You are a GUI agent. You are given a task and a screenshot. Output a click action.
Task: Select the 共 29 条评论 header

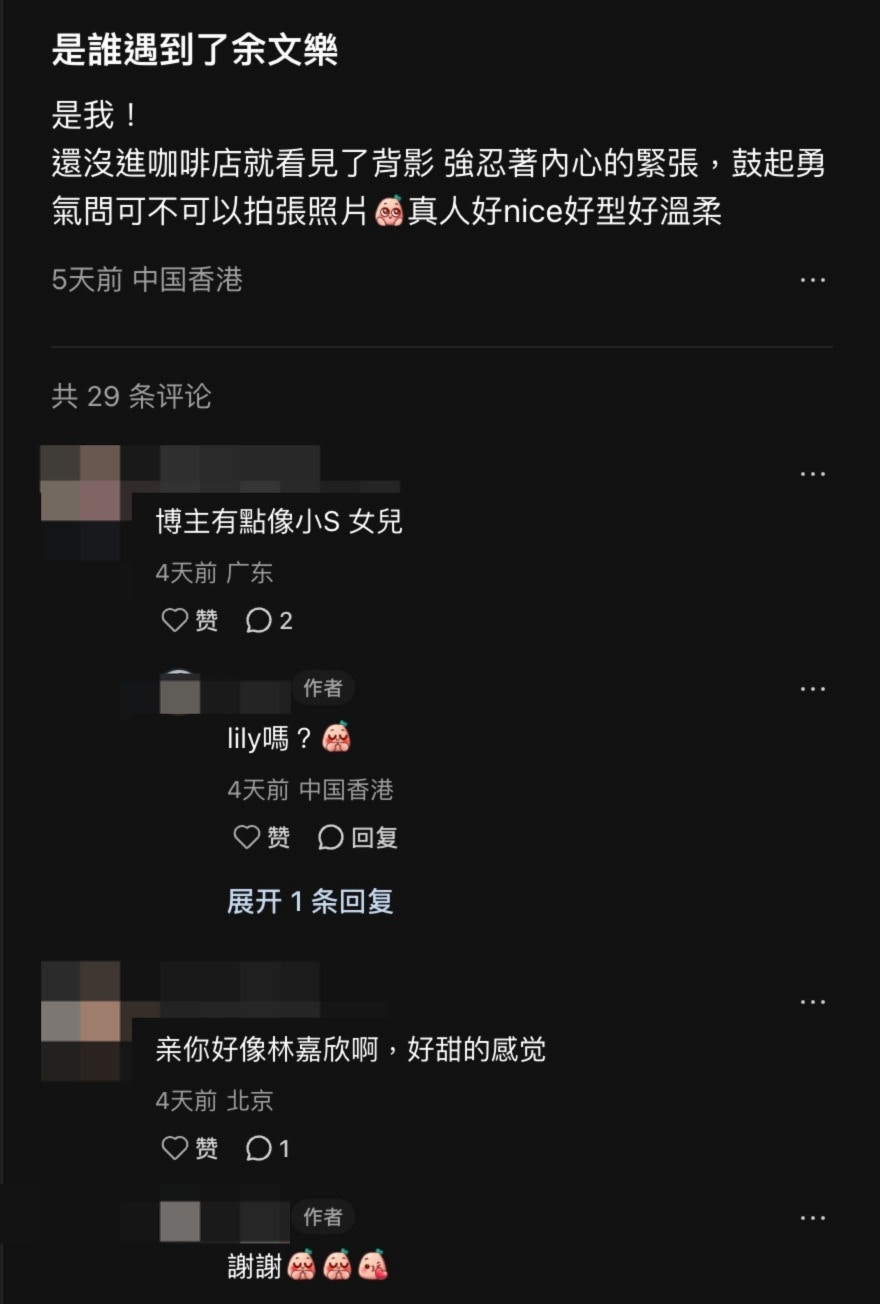pos(131,396)
